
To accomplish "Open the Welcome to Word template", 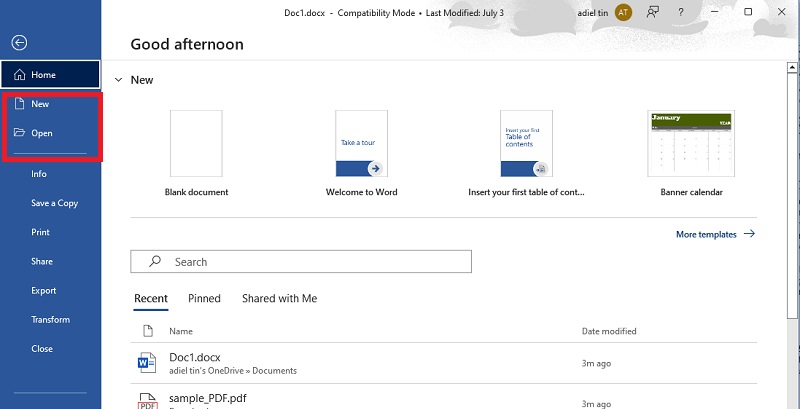I will 361,153.
